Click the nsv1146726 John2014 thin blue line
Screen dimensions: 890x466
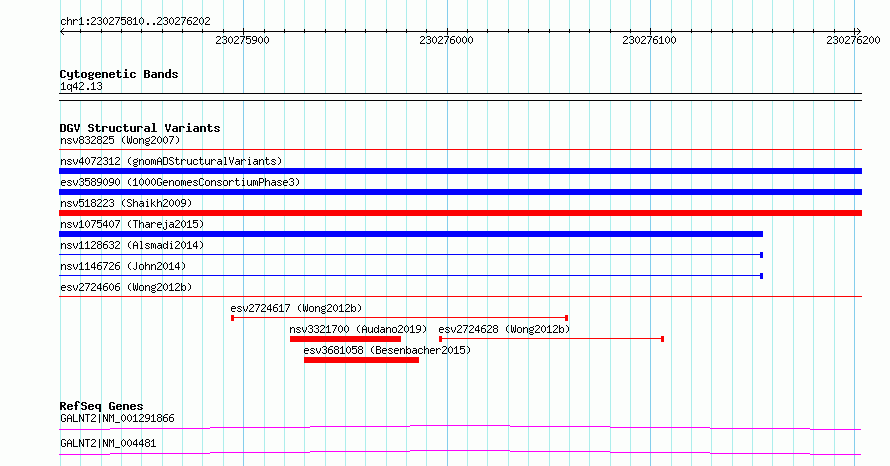click(411, 276)
